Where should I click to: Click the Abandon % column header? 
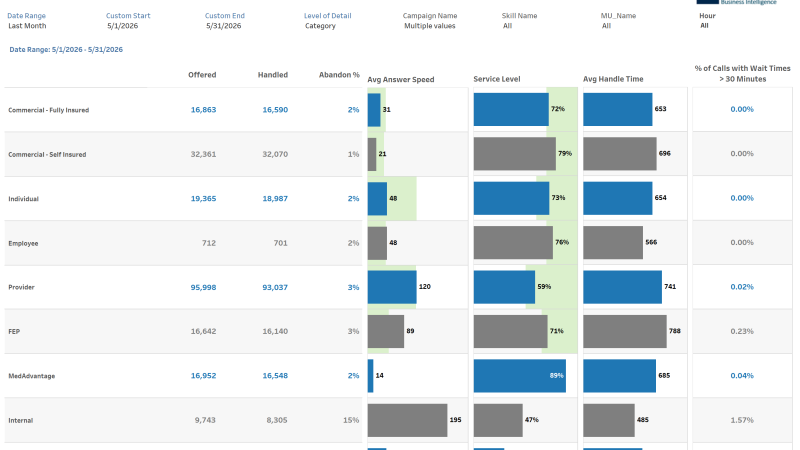pos(339,74)
